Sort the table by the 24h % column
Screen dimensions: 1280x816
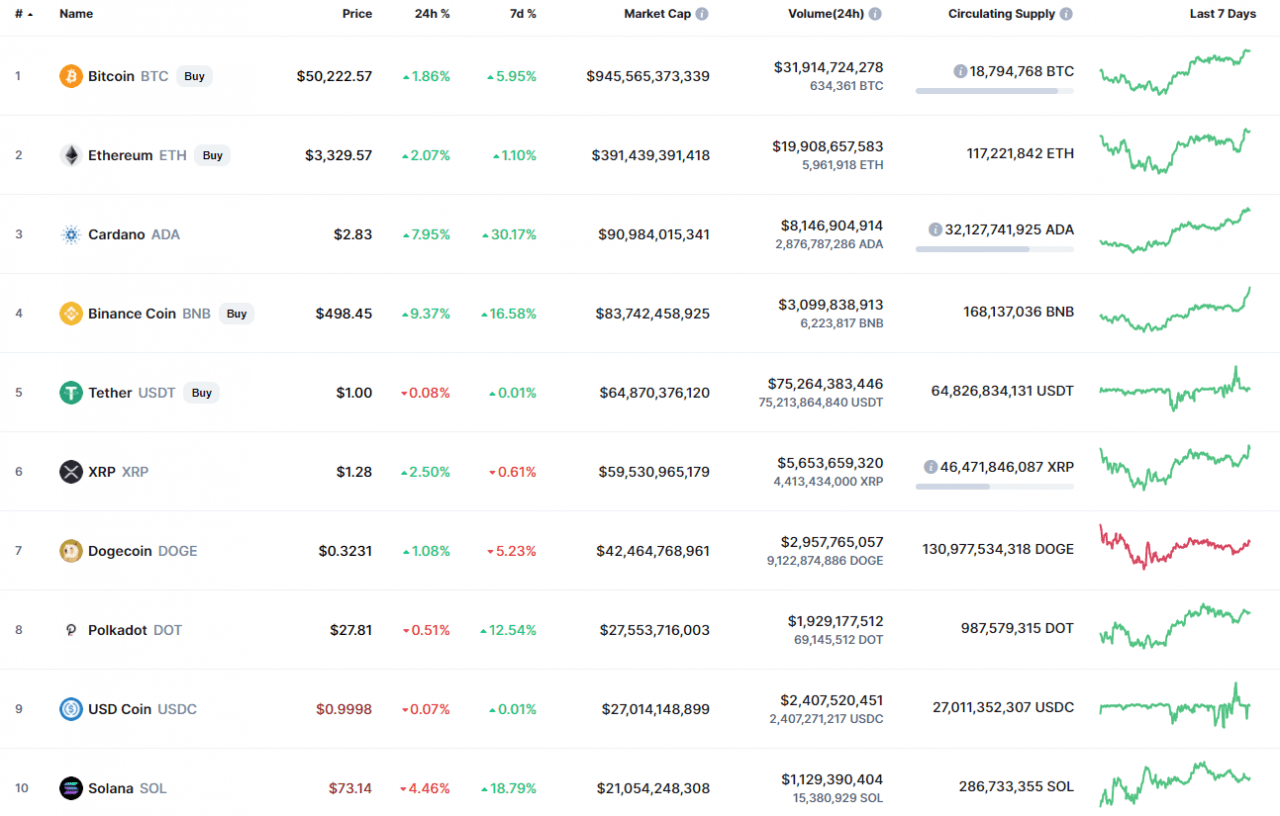(432, 13)
